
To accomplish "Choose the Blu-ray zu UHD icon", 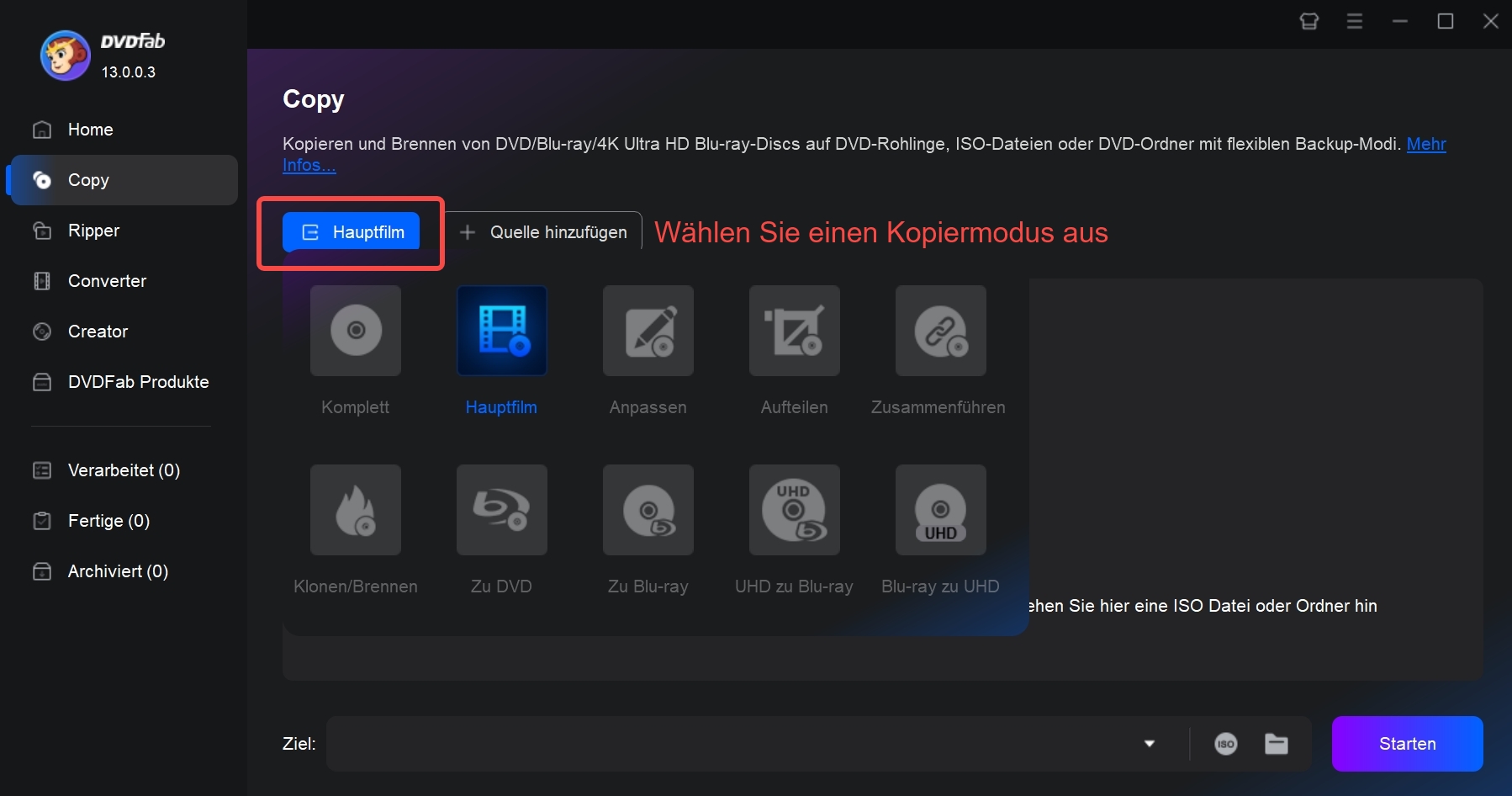I will [941, 510].
